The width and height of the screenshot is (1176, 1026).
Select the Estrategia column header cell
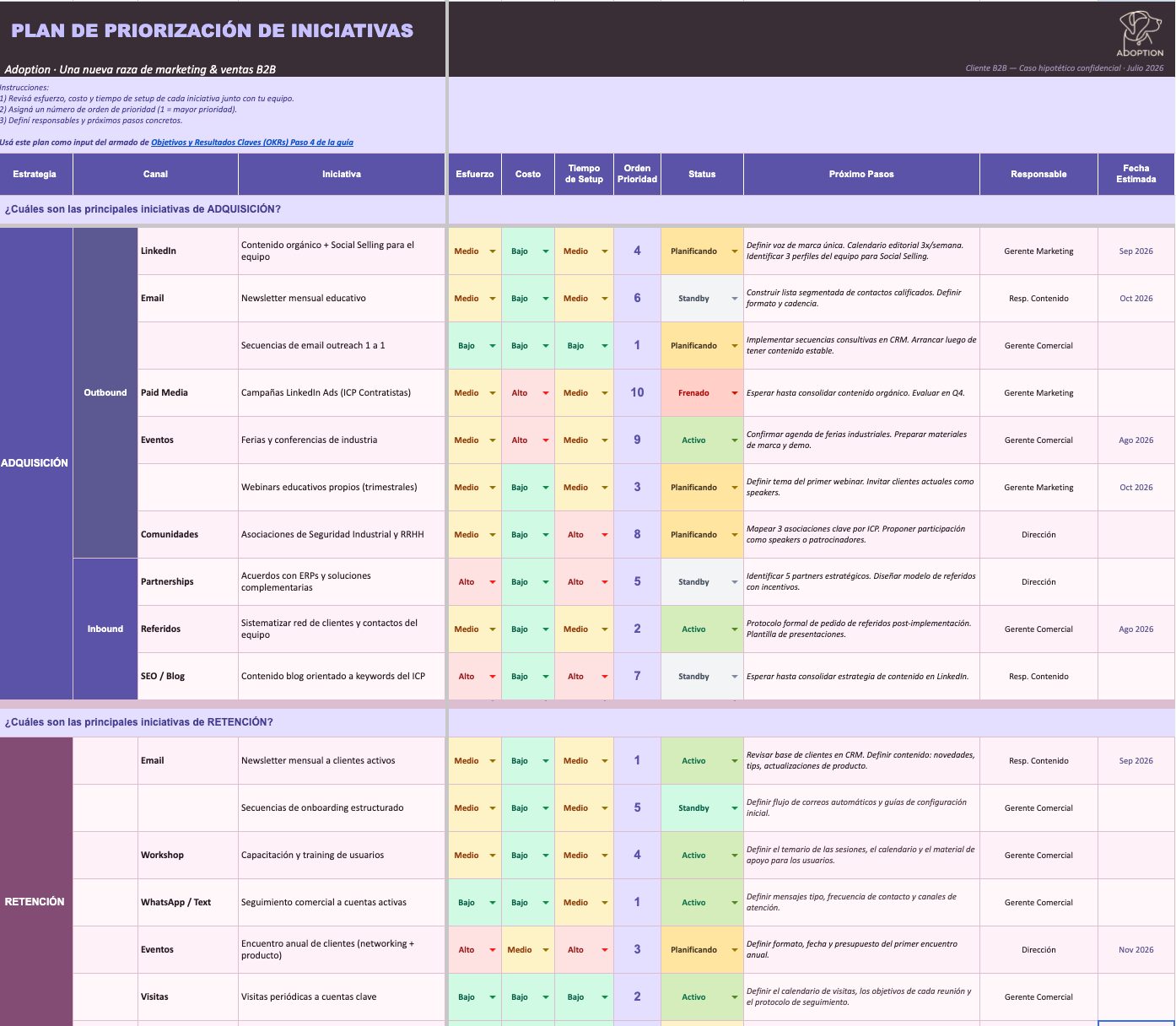coord(36,174)
